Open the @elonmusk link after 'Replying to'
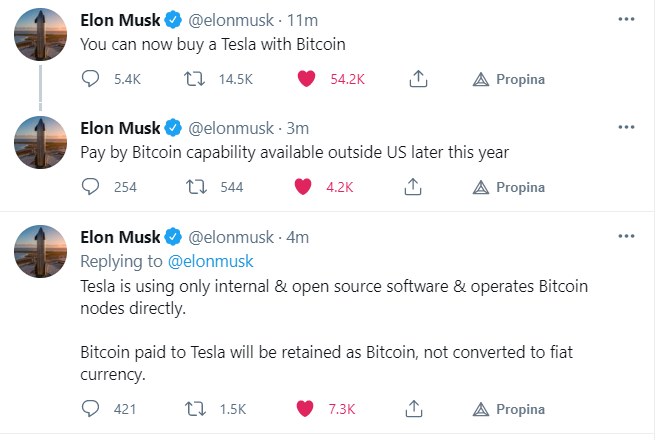The width and height of the screenshot is (657, 440). (211, 261)
